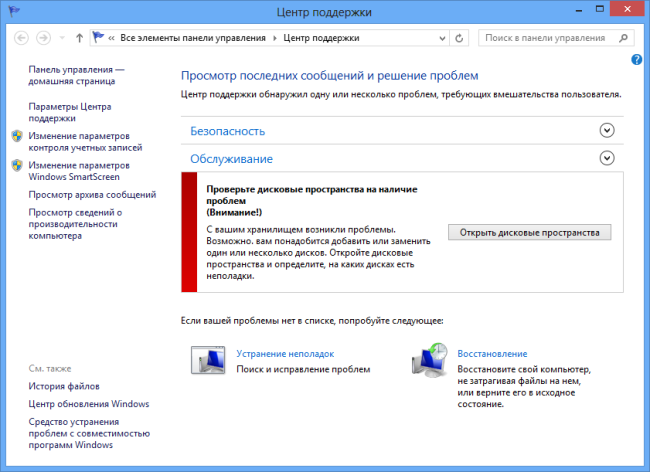Click the flag icon in address bar

pos(98,38)
